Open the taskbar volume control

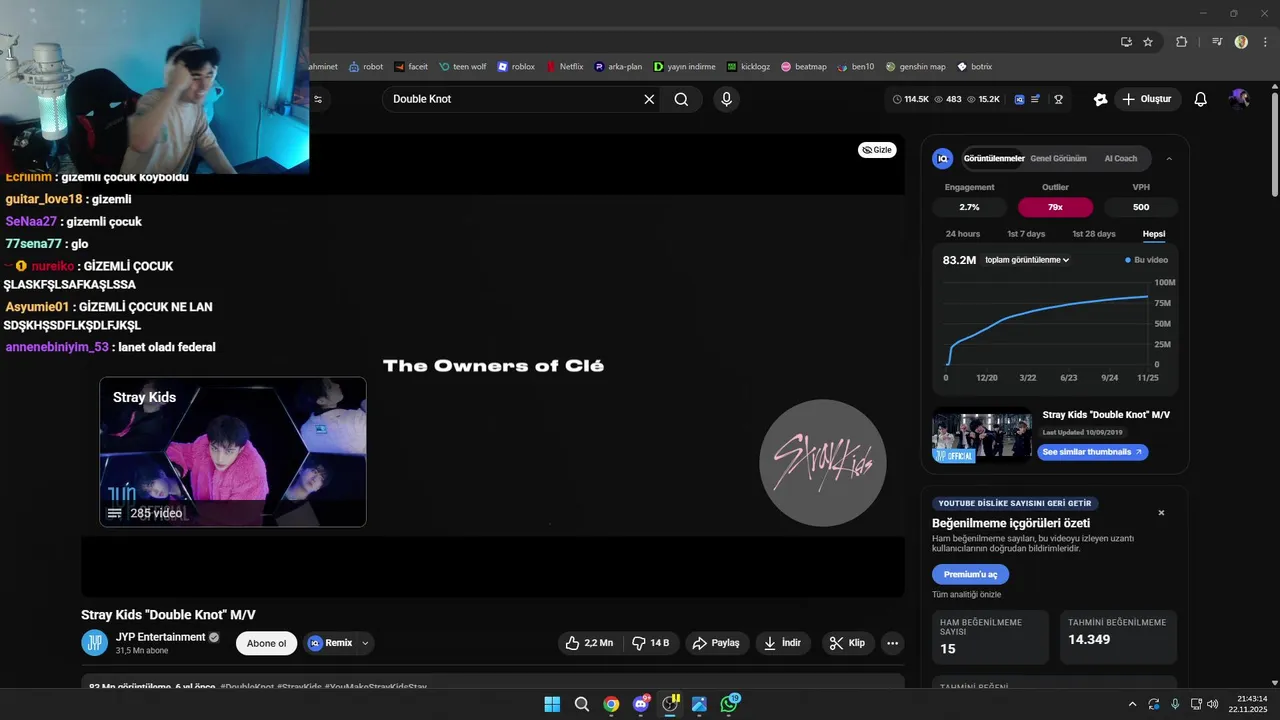point(1212,704)
